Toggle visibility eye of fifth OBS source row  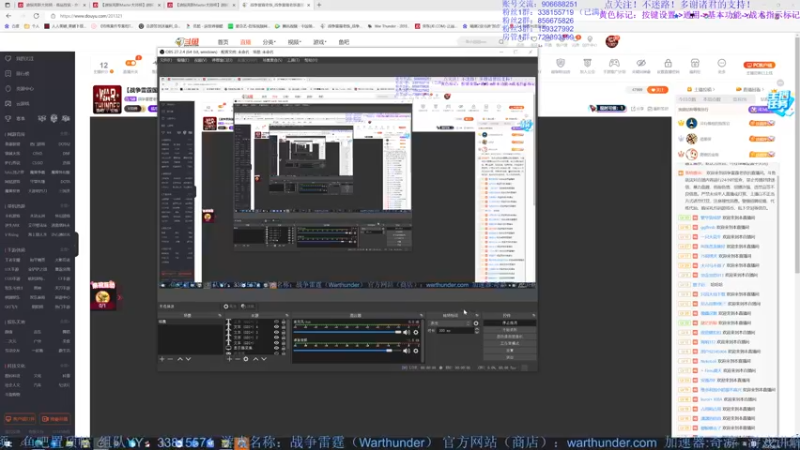pyautogui.click(x=277, y=342)
